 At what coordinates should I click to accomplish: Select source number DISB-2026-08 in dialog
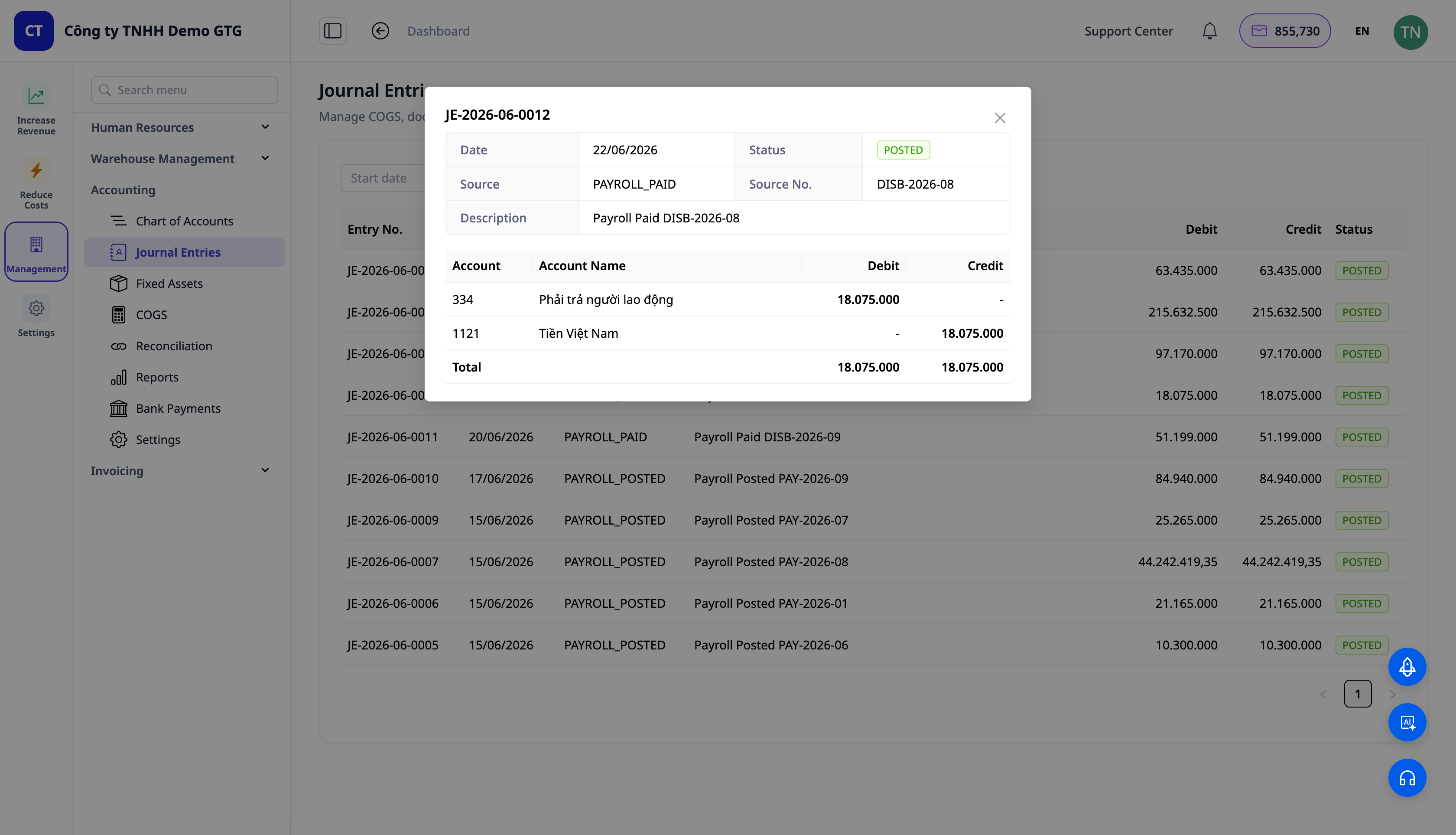tap(915, 184)
